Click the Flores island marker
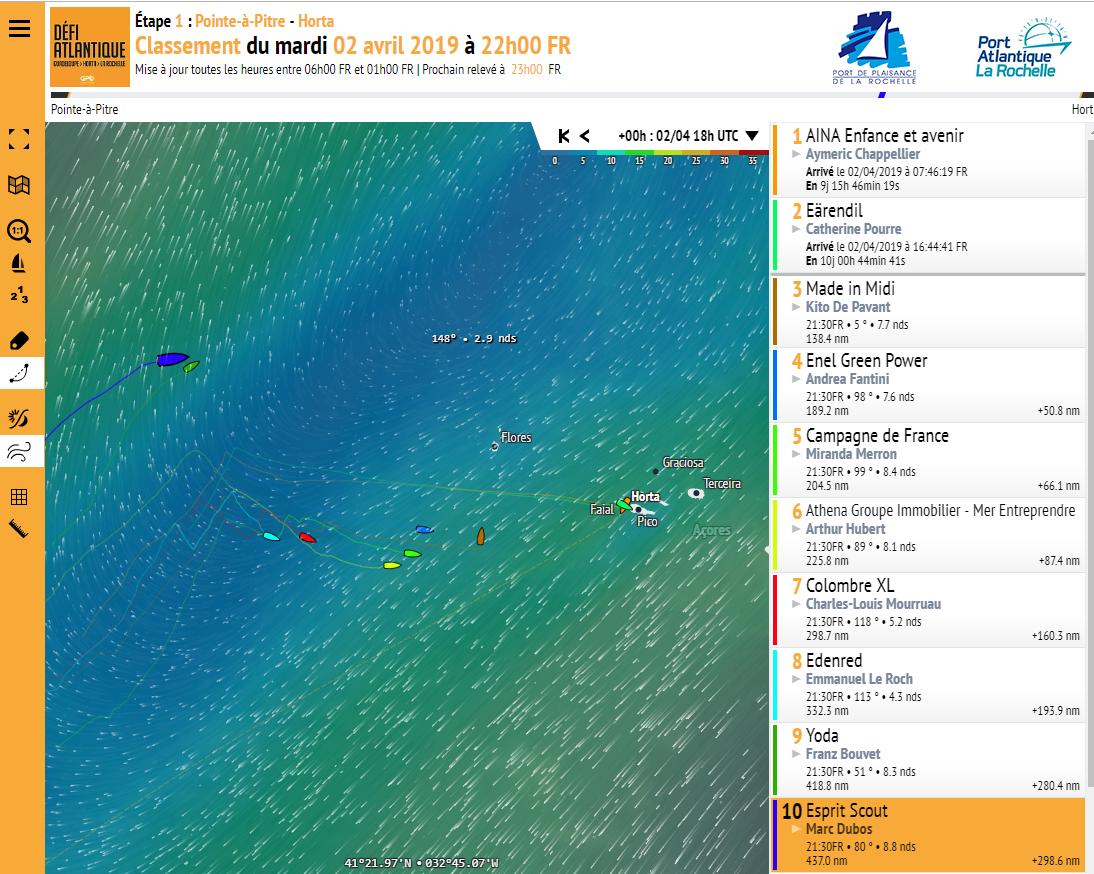This screenshot has width=1094, height=874. tap(495, 446)
